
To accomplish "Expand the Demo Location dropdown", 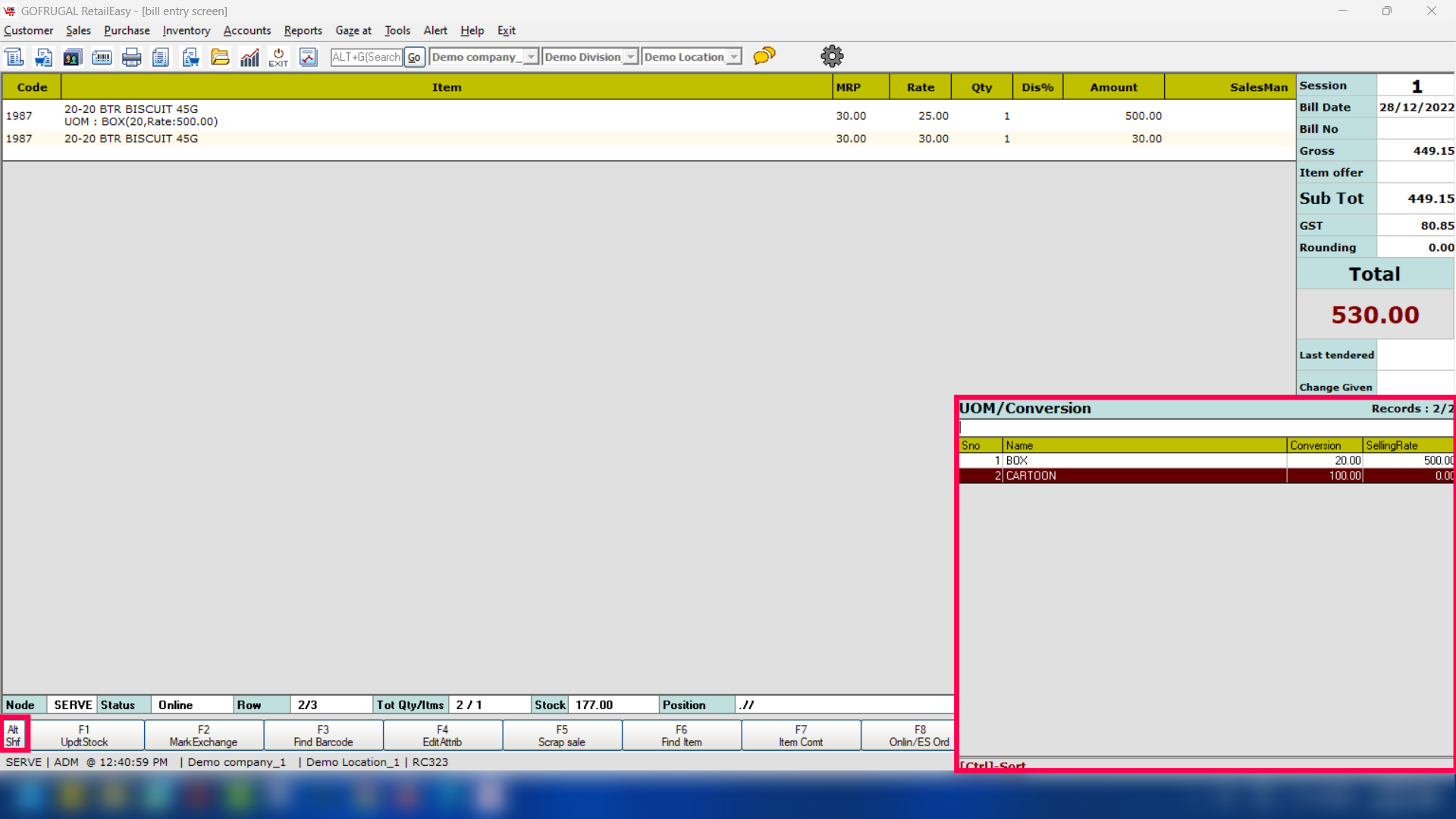I will click(x=733, y=57).
